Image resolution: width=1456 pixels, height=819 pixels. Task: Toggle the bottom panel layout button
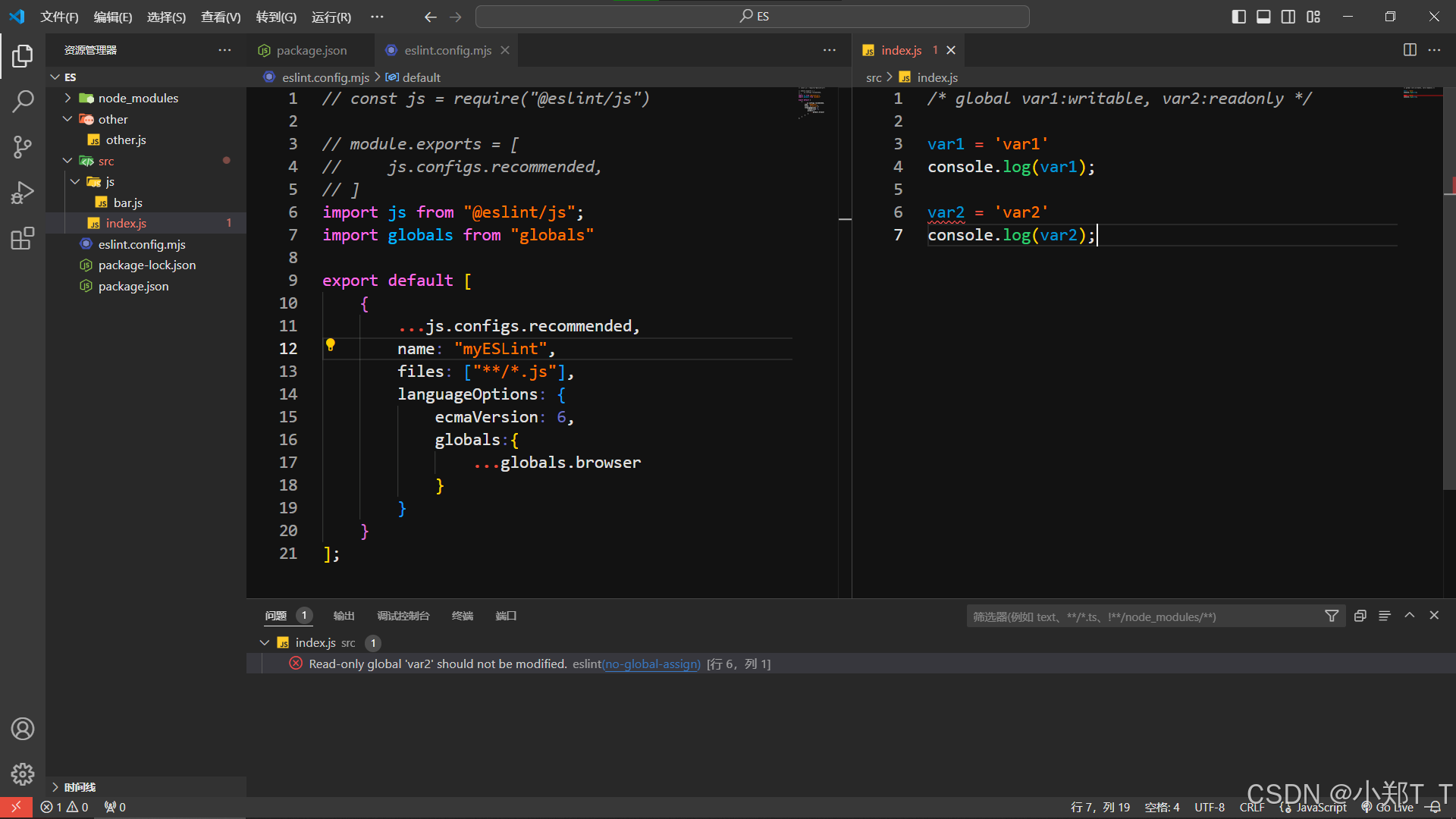1263,17
